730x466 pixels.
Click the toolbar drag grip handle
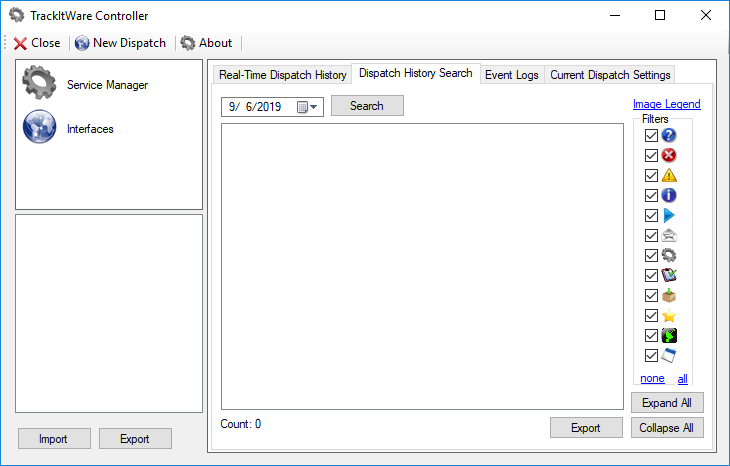click(5, 43)
